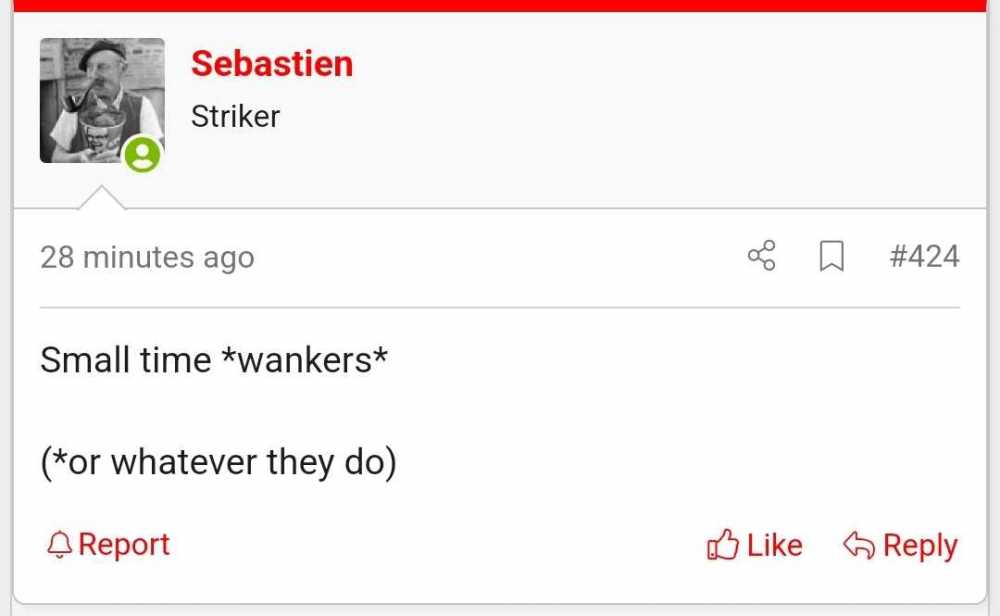Click the empty space right of Striker
The image size is (1000, 616).
click(x=631, y=117)
